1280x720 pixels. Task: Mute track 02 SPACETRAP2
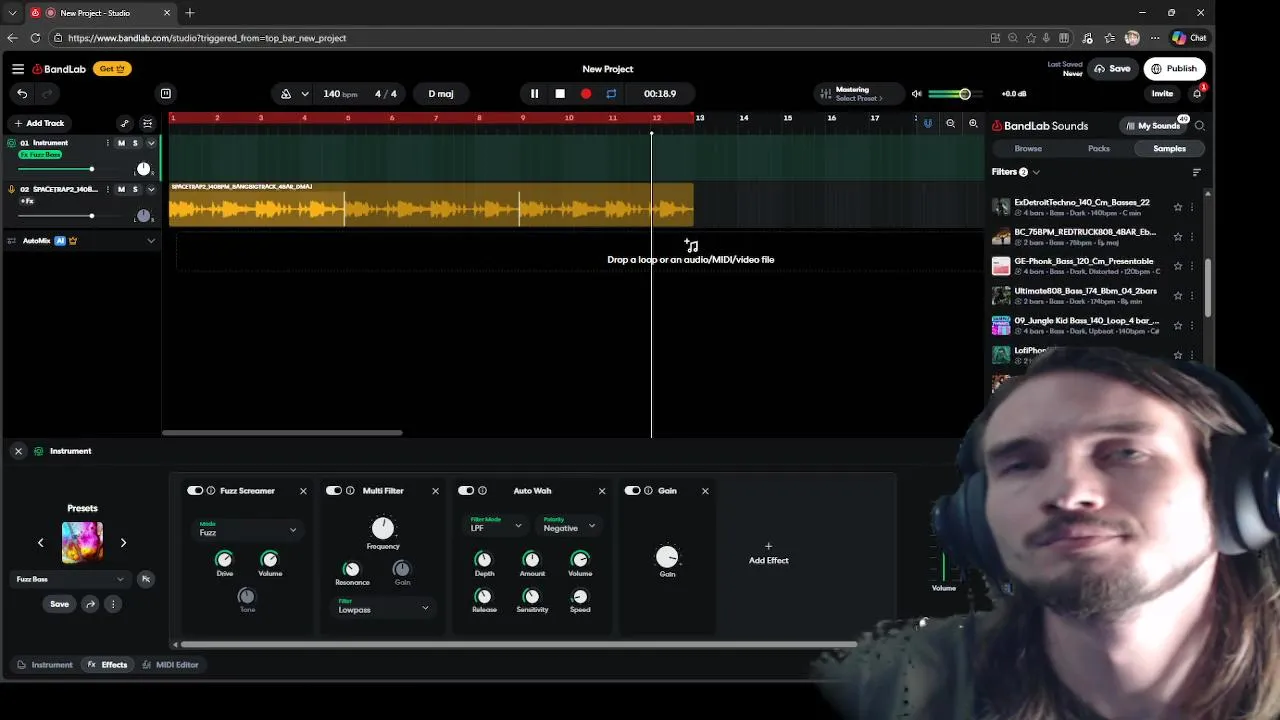121,189
